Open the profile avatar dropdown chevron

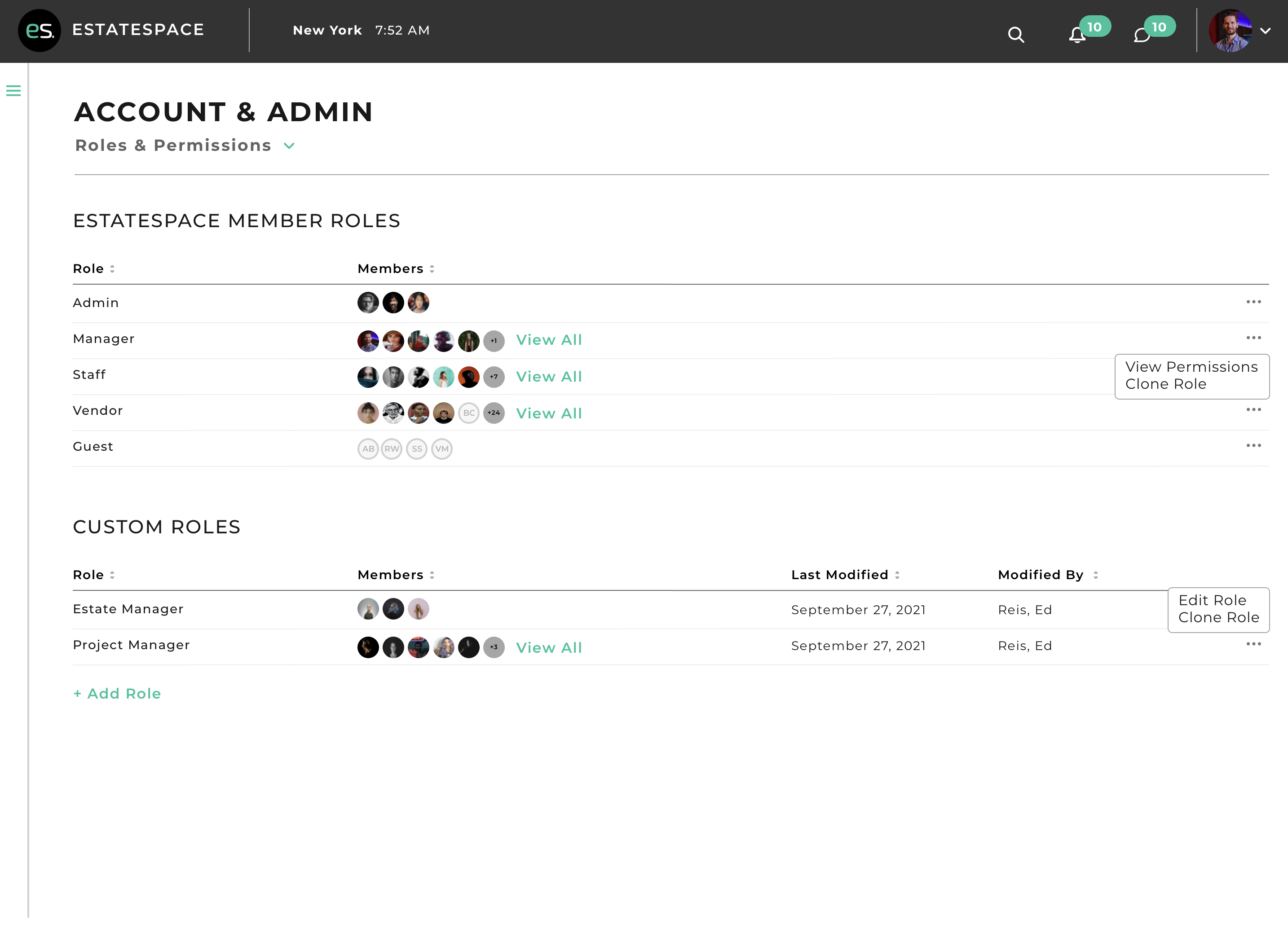coord(1266,31)
